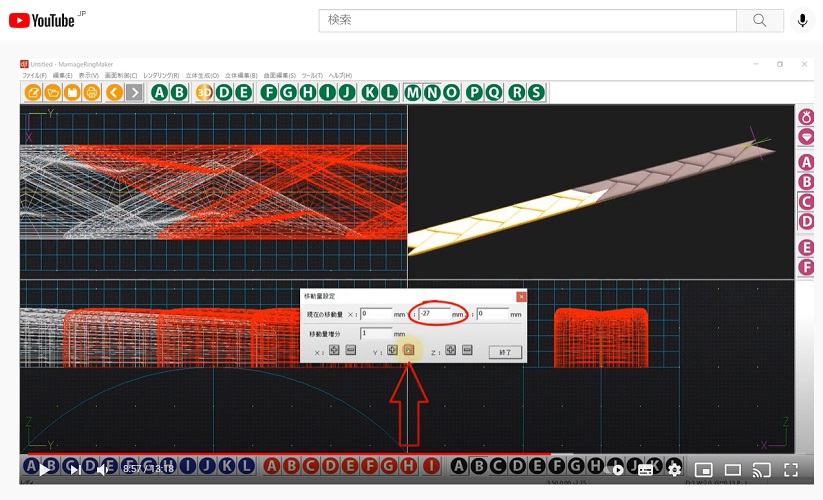Click the 終了 button in the dialog

click(505, 352)
